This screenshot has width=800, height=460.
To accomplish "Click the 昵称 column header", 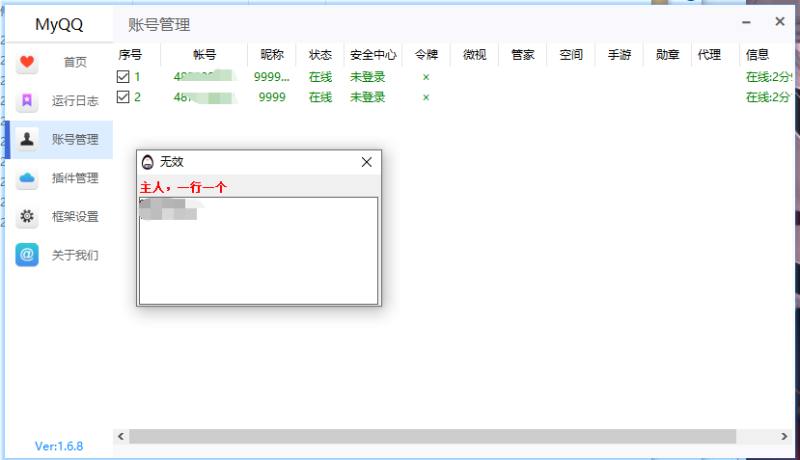I will 272,55.
